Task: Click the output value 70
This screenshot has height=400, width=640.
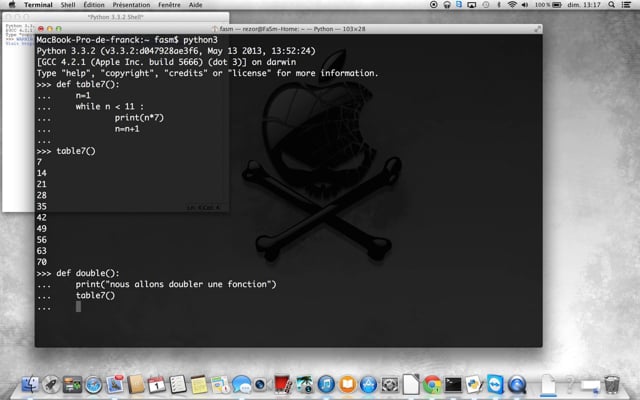Action: (x=42, y=262)
